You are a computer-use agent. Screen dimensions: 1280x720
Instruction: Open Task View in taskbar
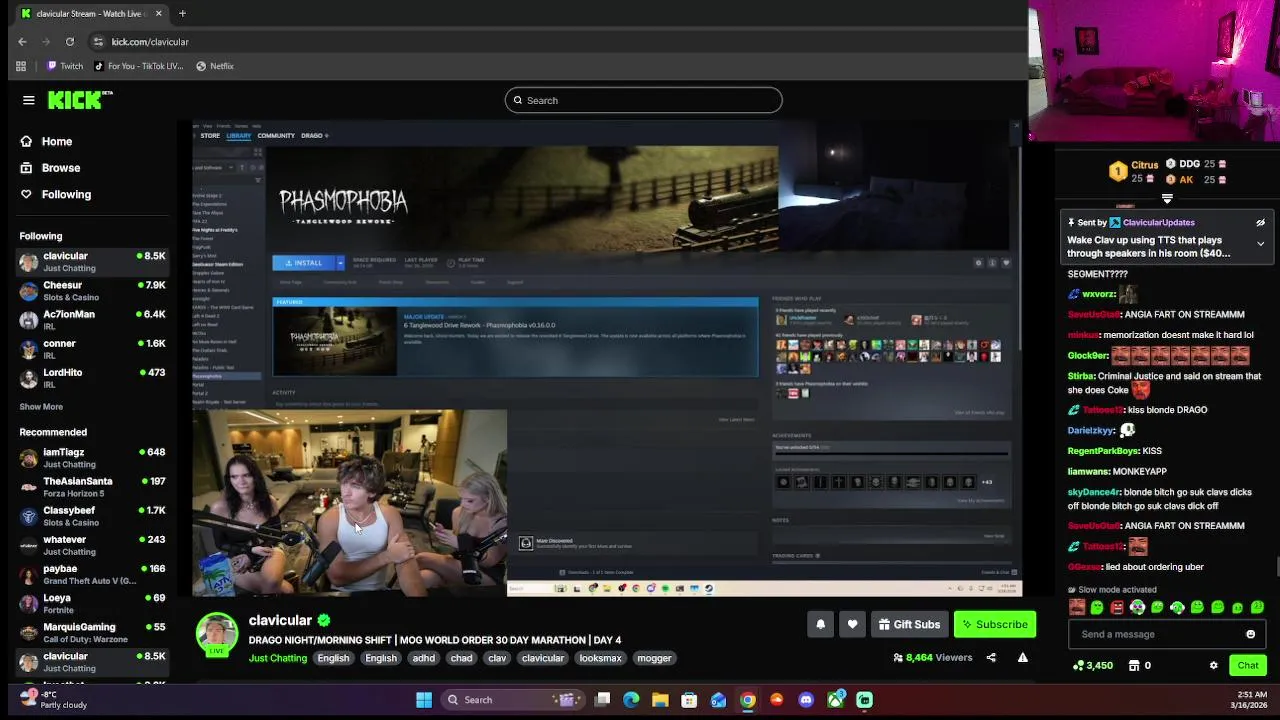point(603,700)
